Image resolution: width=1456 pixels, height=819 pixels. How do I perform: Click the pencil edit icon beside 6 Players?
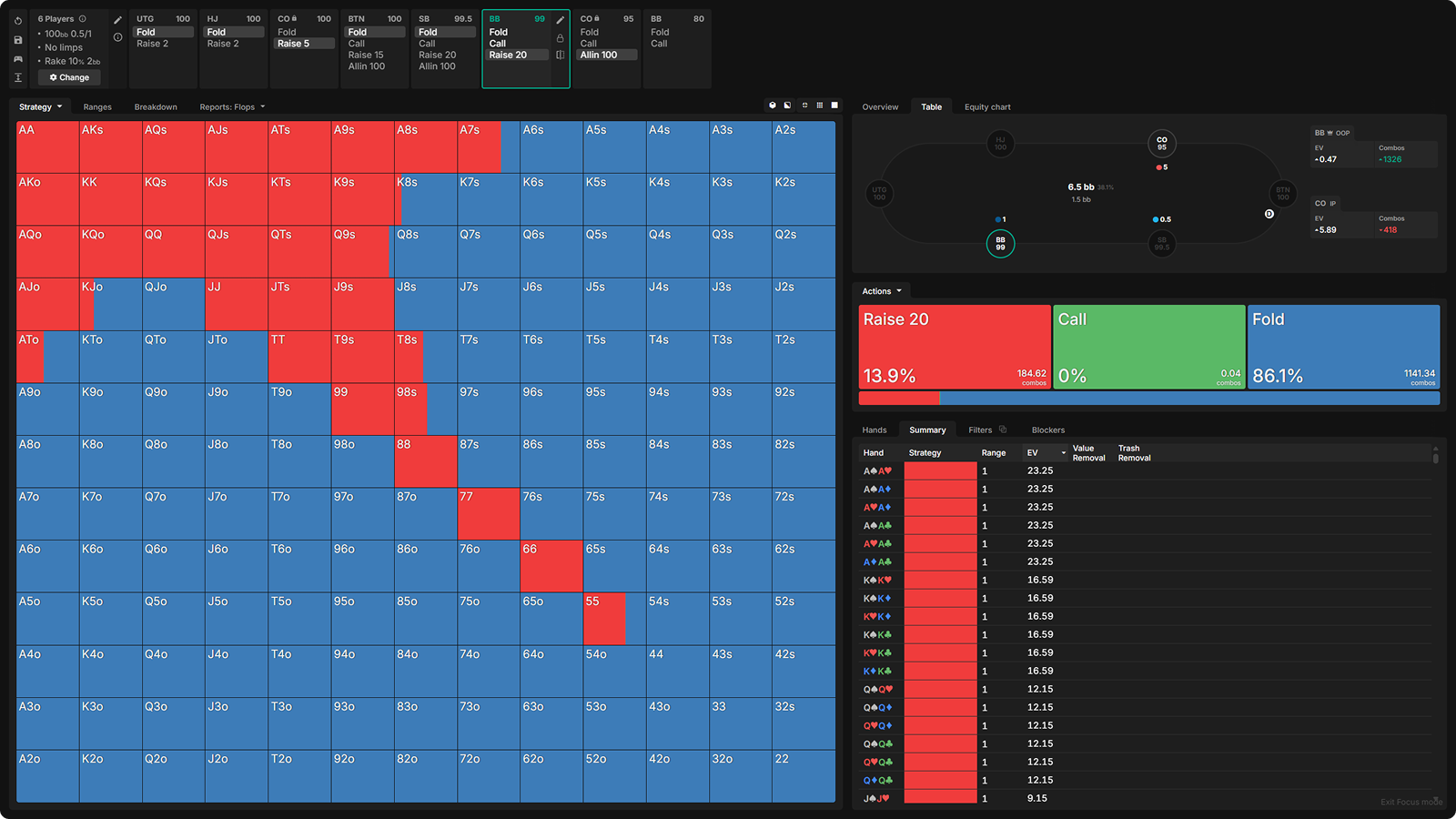pos(117,20)
